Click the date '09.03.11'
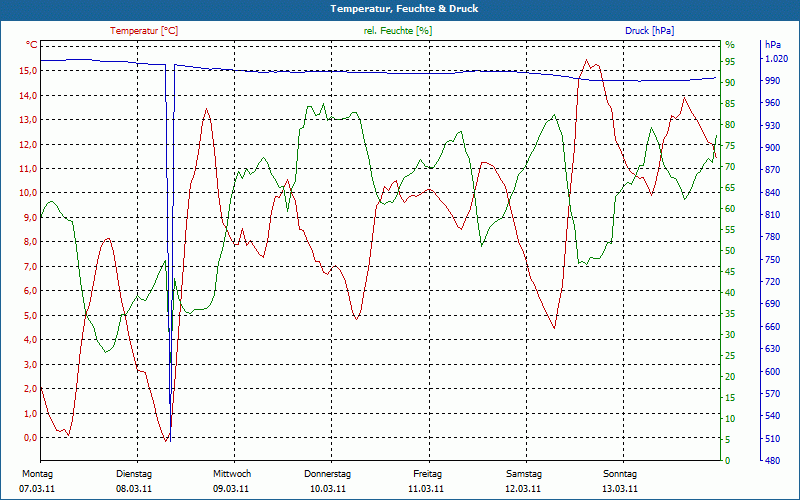The height and width of the screenshot is (500, 800). tap(231, 489)
